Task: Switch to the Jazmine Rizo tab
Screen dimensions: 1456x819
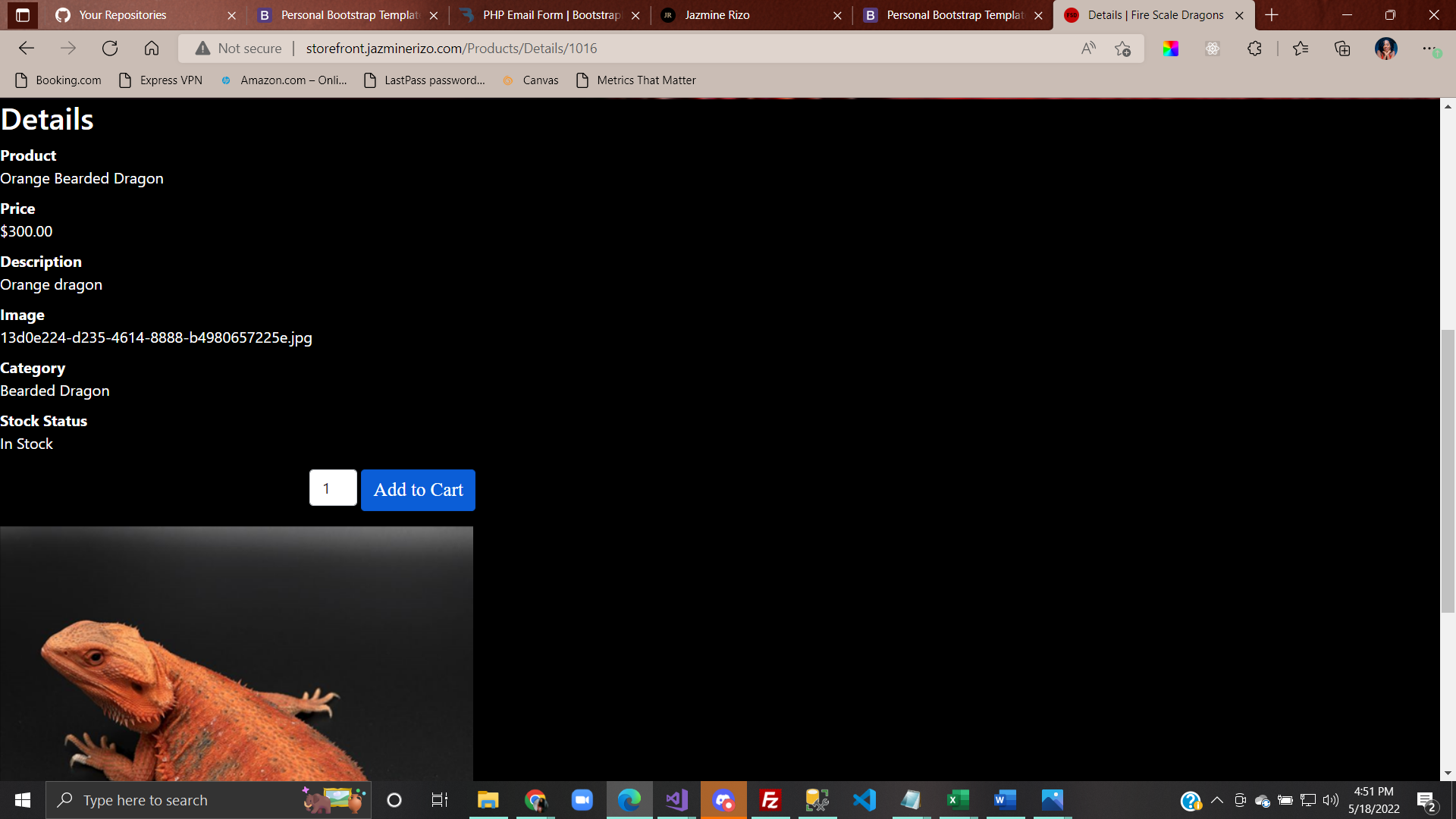Action: coord(717,15)
